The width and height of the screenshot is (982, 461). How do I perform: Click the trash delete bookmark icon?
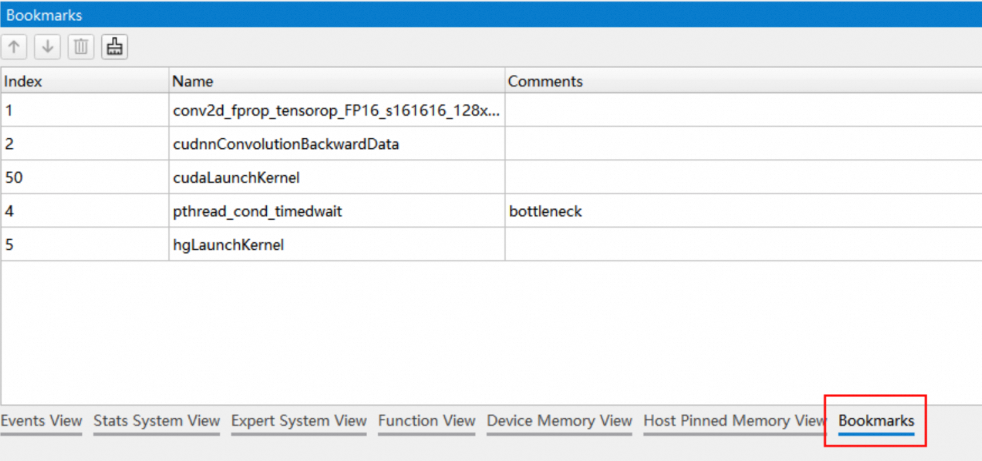click(x=81, y=47)
